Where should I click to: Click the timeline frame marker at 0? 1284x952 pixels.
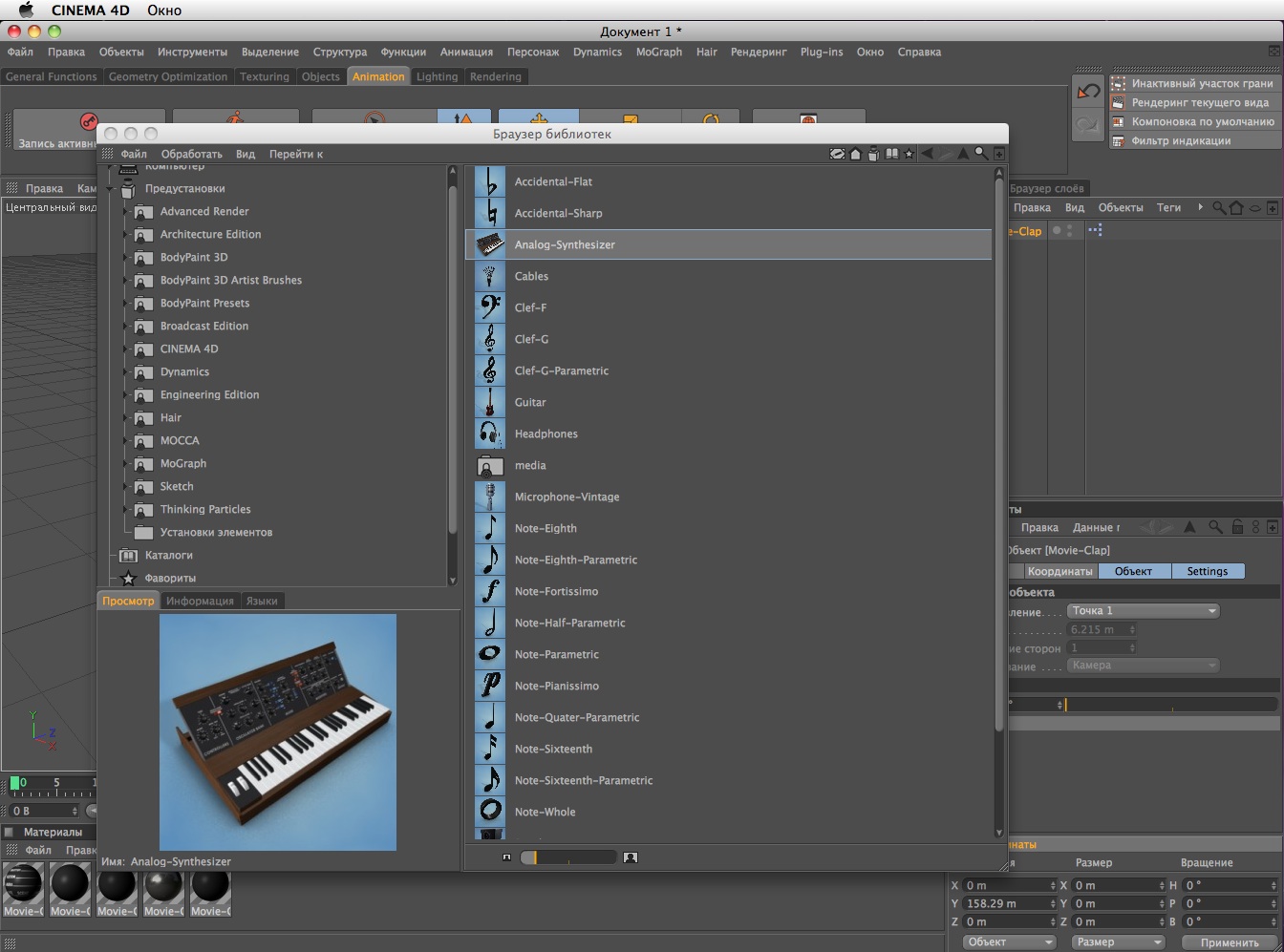[16, 783]
